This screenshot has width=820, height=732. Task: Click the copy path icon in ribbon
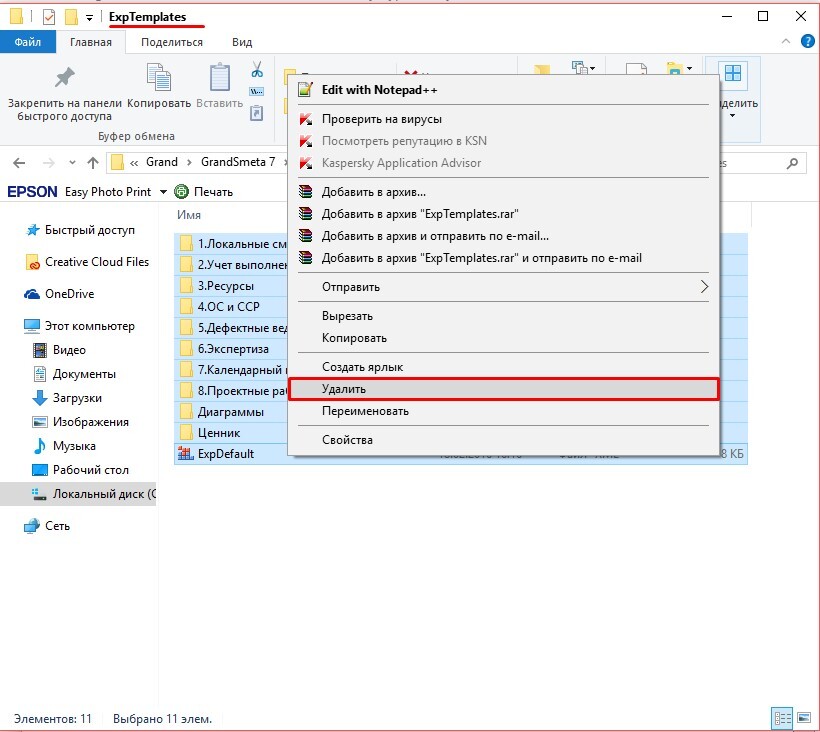click(x=256, y=92)
